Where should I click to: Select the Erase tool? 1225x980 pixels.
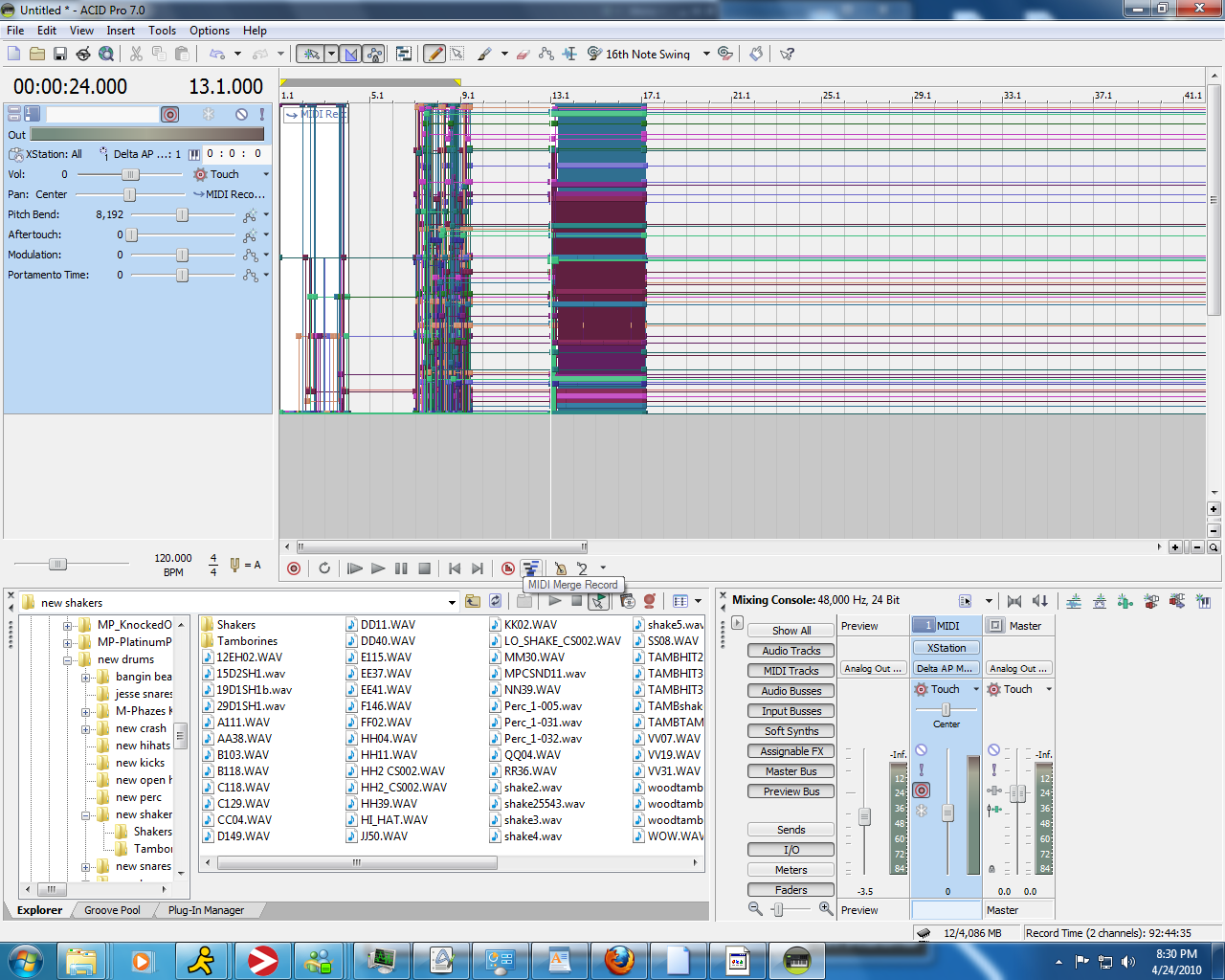click(523, 54)
